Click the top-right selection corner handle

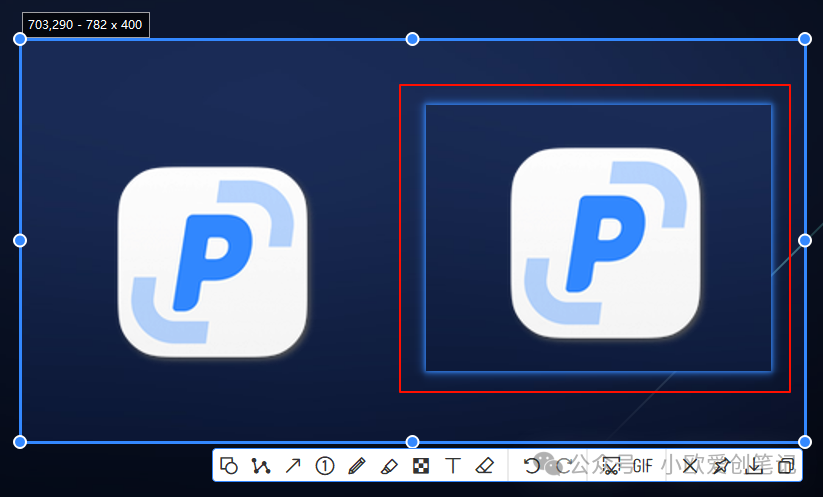(805, 39)
